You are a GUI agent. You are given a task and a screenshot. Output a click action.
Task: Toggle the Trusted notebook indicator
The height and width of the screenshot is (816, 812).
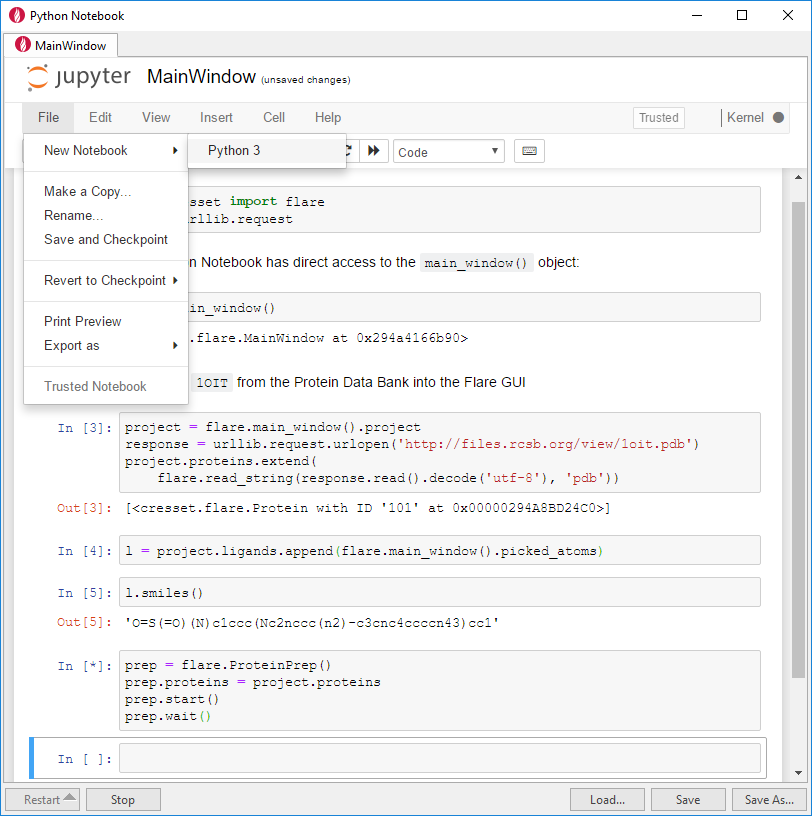pyautogui.click(x=658, y=118)
